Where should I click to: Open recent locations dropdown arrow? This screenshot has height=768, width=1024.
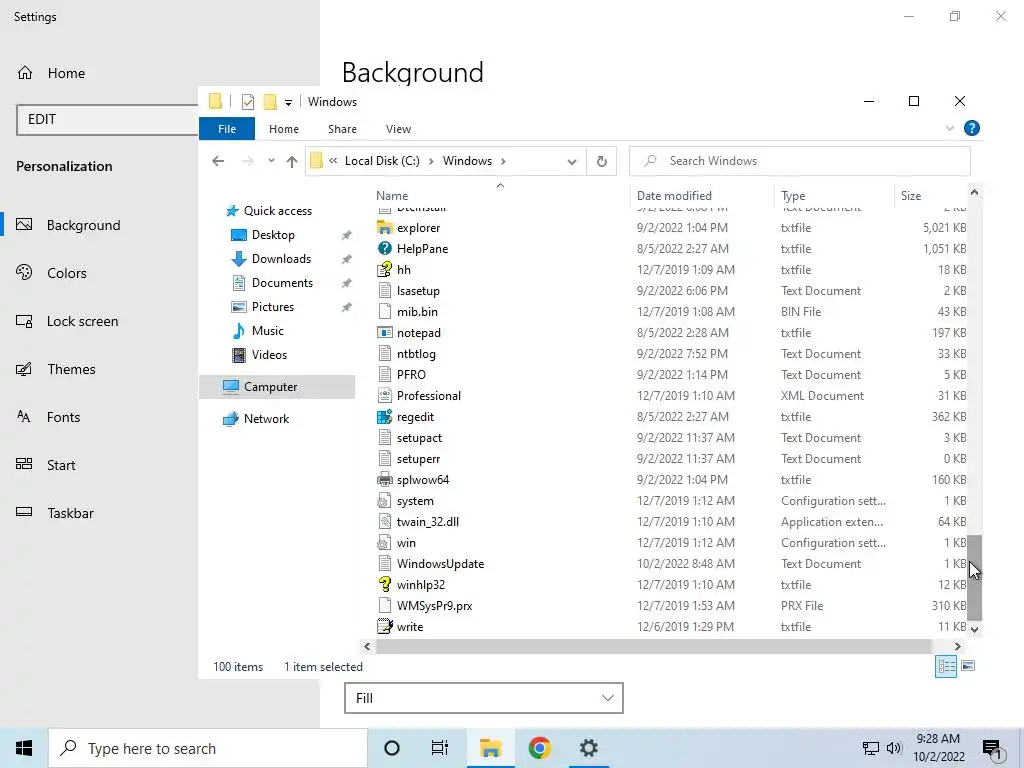[271, 161]
